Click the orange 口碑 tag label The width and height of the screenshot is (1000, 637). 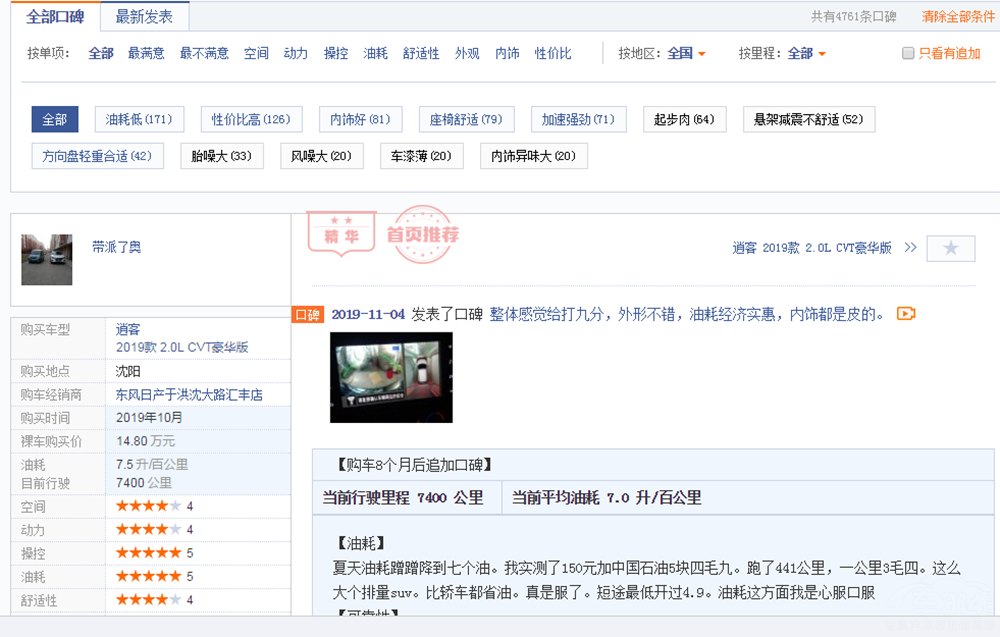[307, 315]
